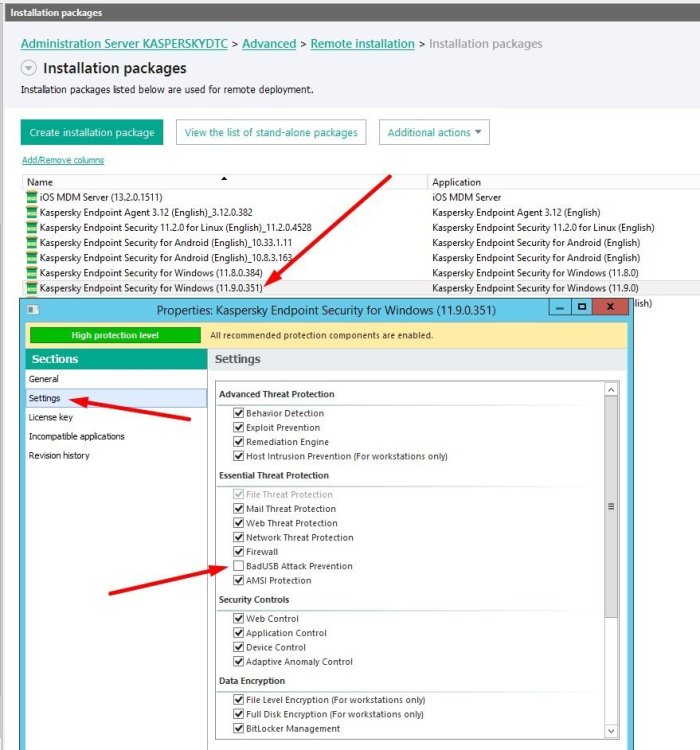Uncheck Web Threat Protection
Screen dimensions: 700x750
[238, 523]
